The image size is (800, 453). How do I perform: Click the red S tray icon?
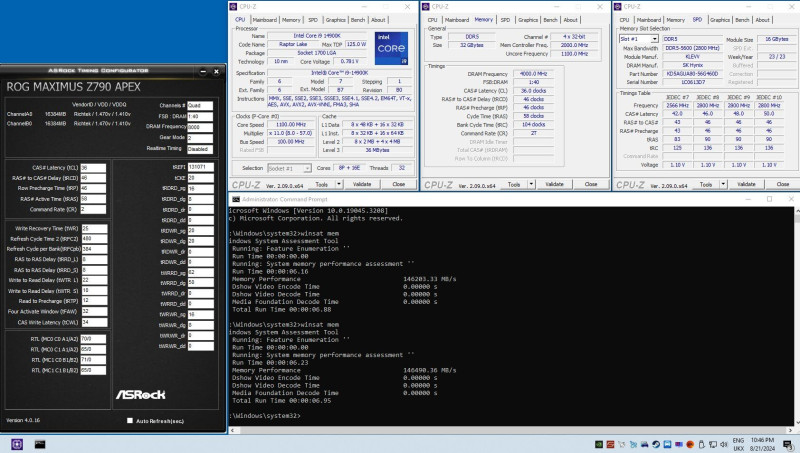pos(610,444)
